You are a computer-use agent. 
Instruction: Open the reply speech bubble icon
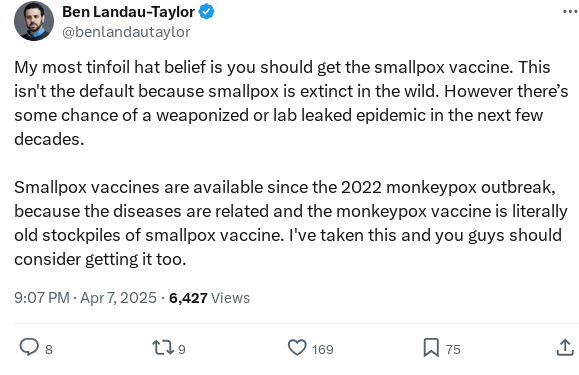pos(29,347)
